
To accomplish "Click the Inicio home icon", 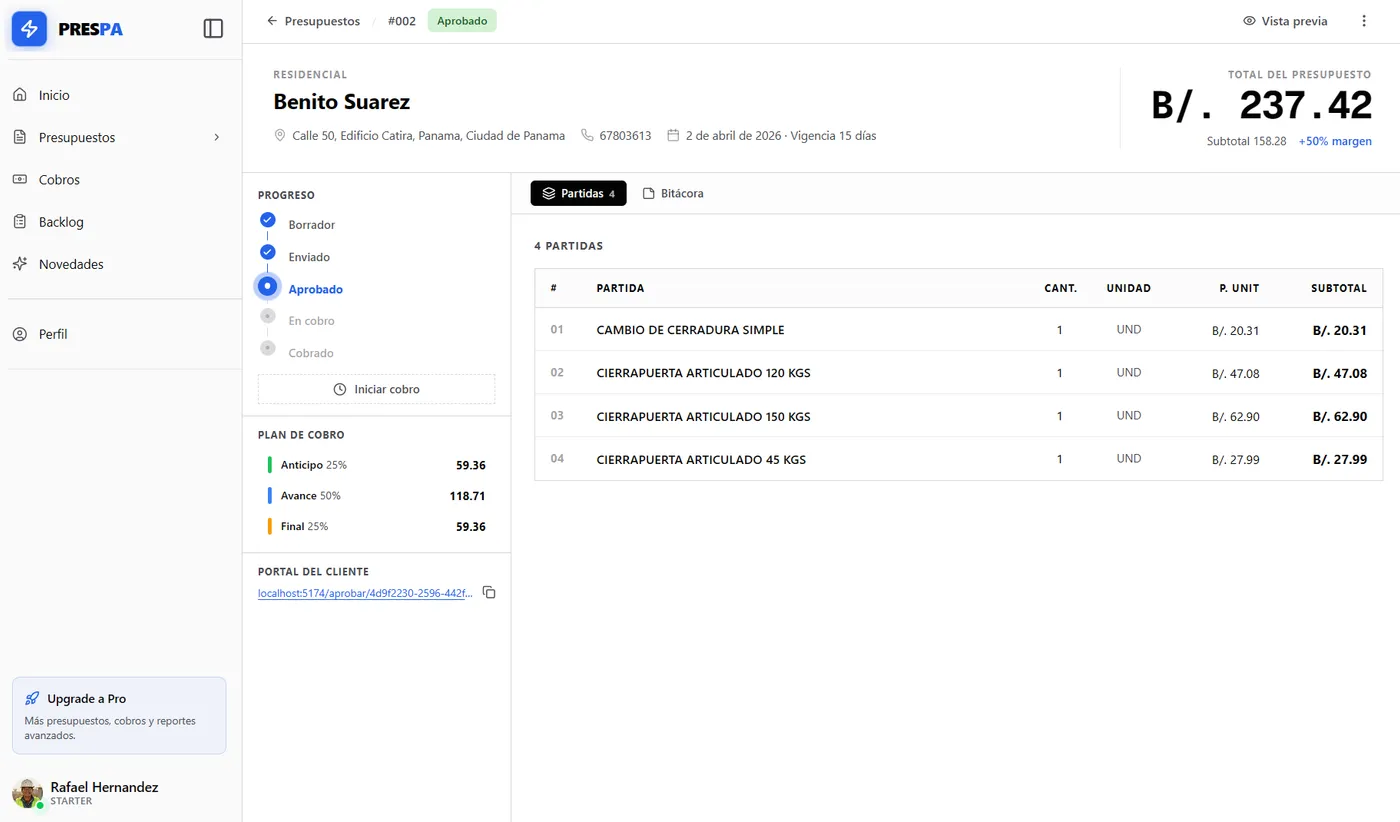I will [20, 95].
